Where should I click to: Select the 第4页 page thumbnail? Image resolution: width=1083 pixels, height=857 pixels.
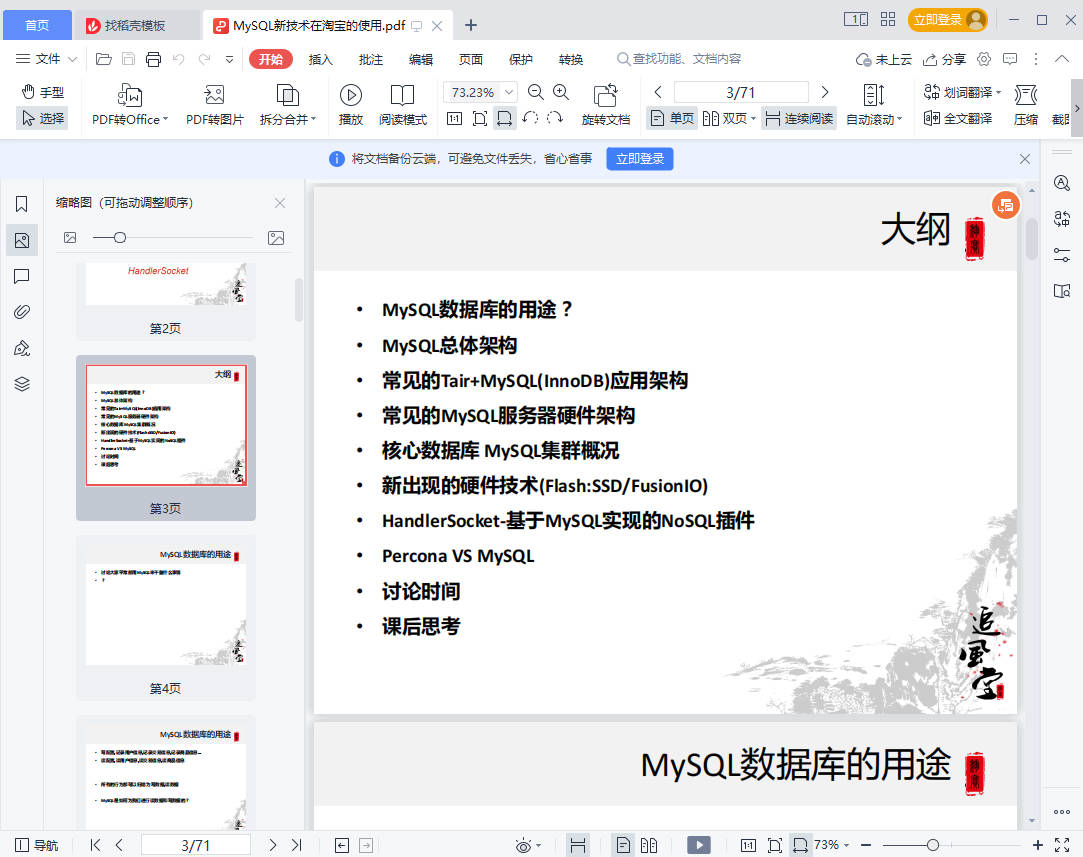(x=165, y=610)
